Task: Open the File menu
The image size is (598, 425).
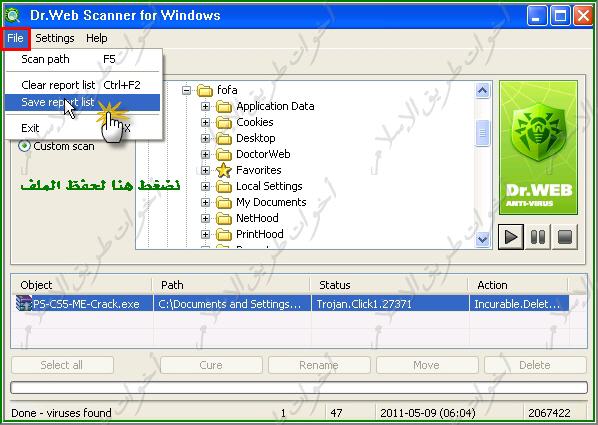Action: pyautogui.click(x=15, y=38)
